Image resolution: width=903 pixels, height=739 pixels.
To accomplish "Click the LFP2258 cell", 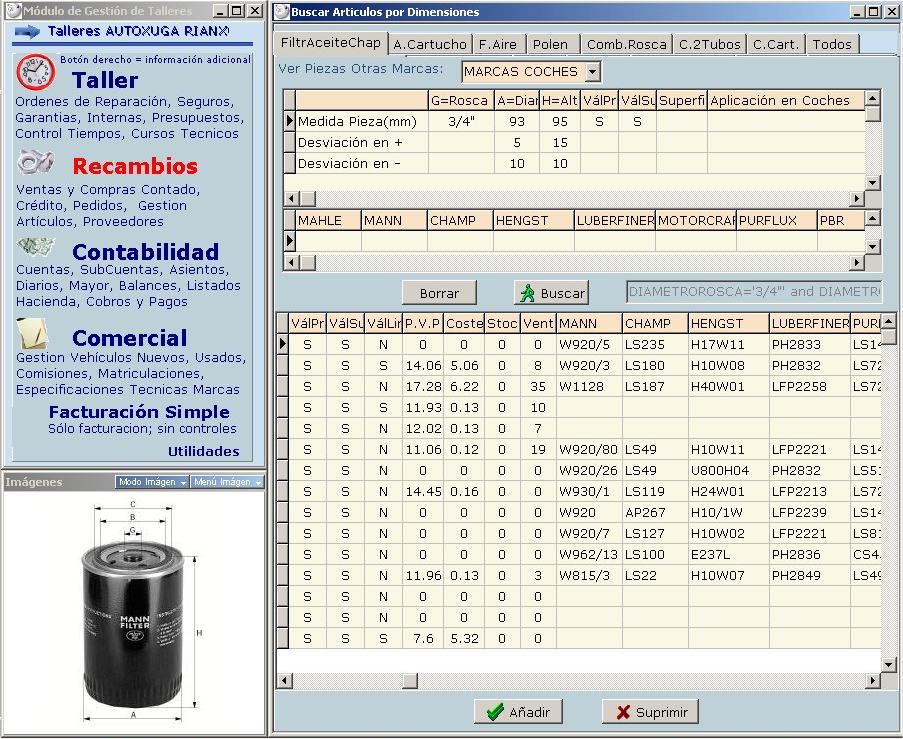I will [809, 386].
